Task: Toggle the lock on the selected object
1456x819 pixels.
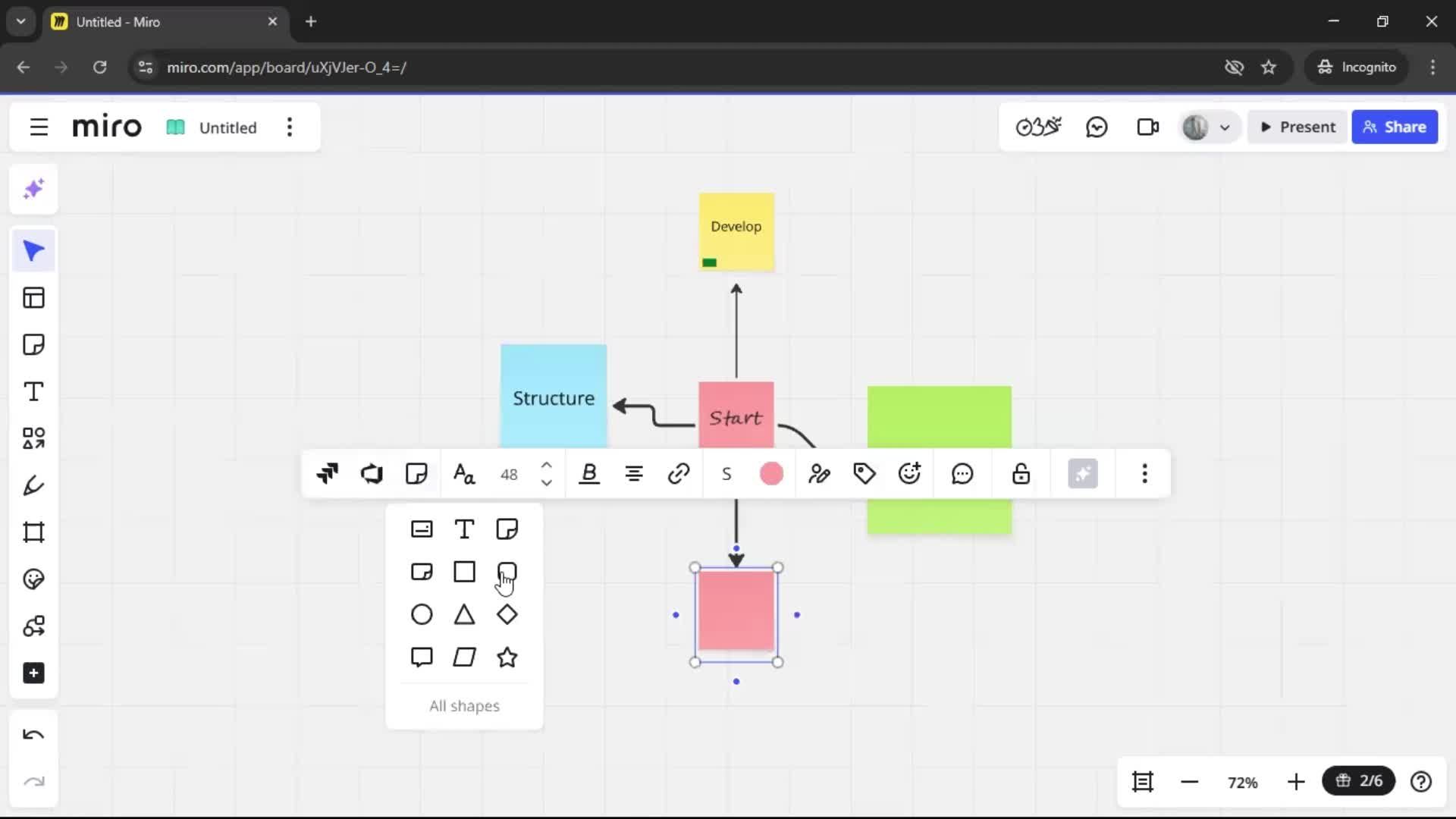Action: click(1021, 474)
